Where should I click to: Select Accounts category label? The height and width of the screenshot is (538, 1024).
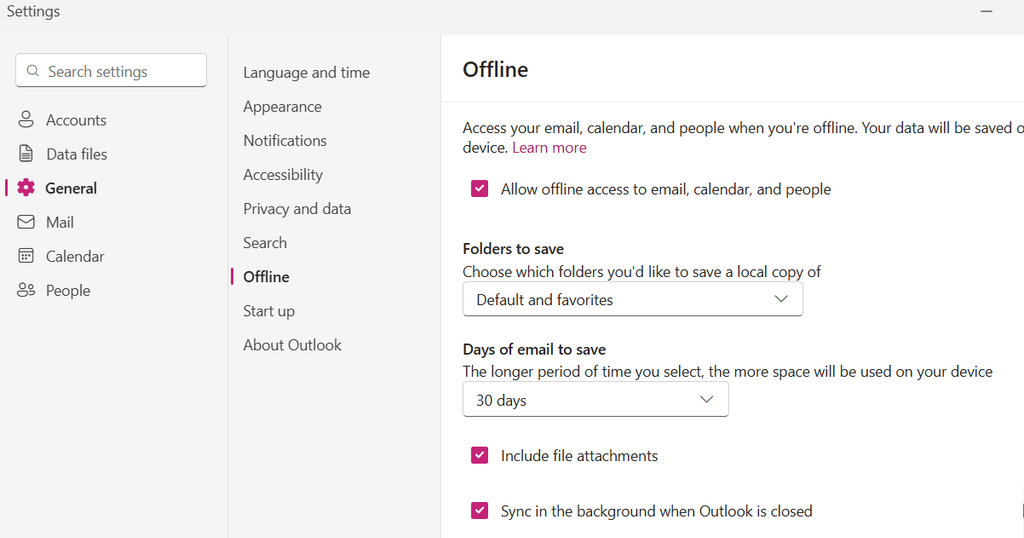coord(76,120)
